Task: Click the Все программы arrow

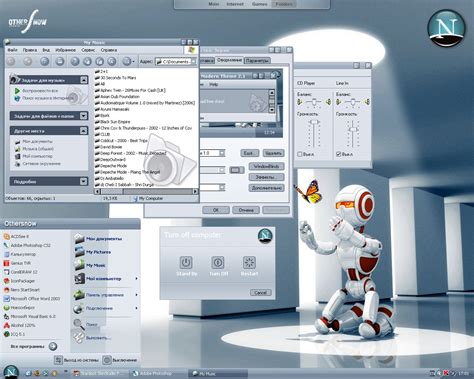Action: point(53,346)
